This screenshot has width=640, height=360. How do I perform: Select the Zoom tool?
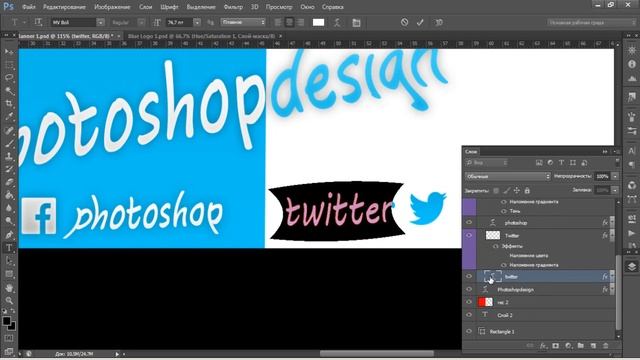[9, 301]
